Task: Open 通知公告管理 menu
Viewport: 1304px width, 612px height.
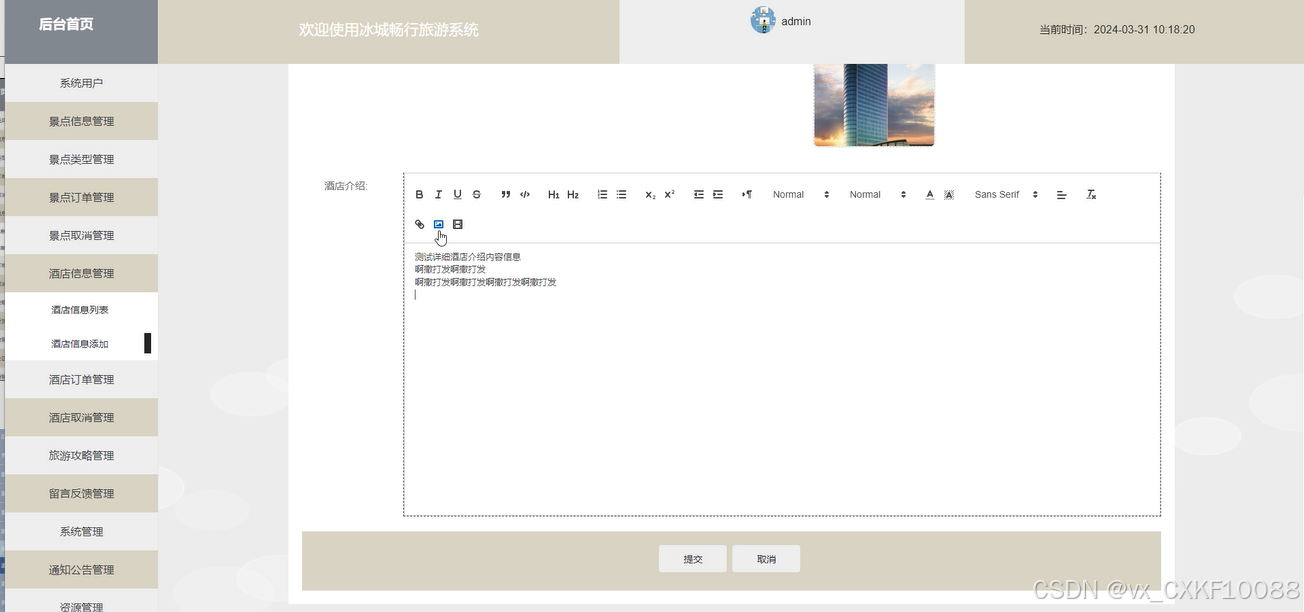Action: click(81, 569)
